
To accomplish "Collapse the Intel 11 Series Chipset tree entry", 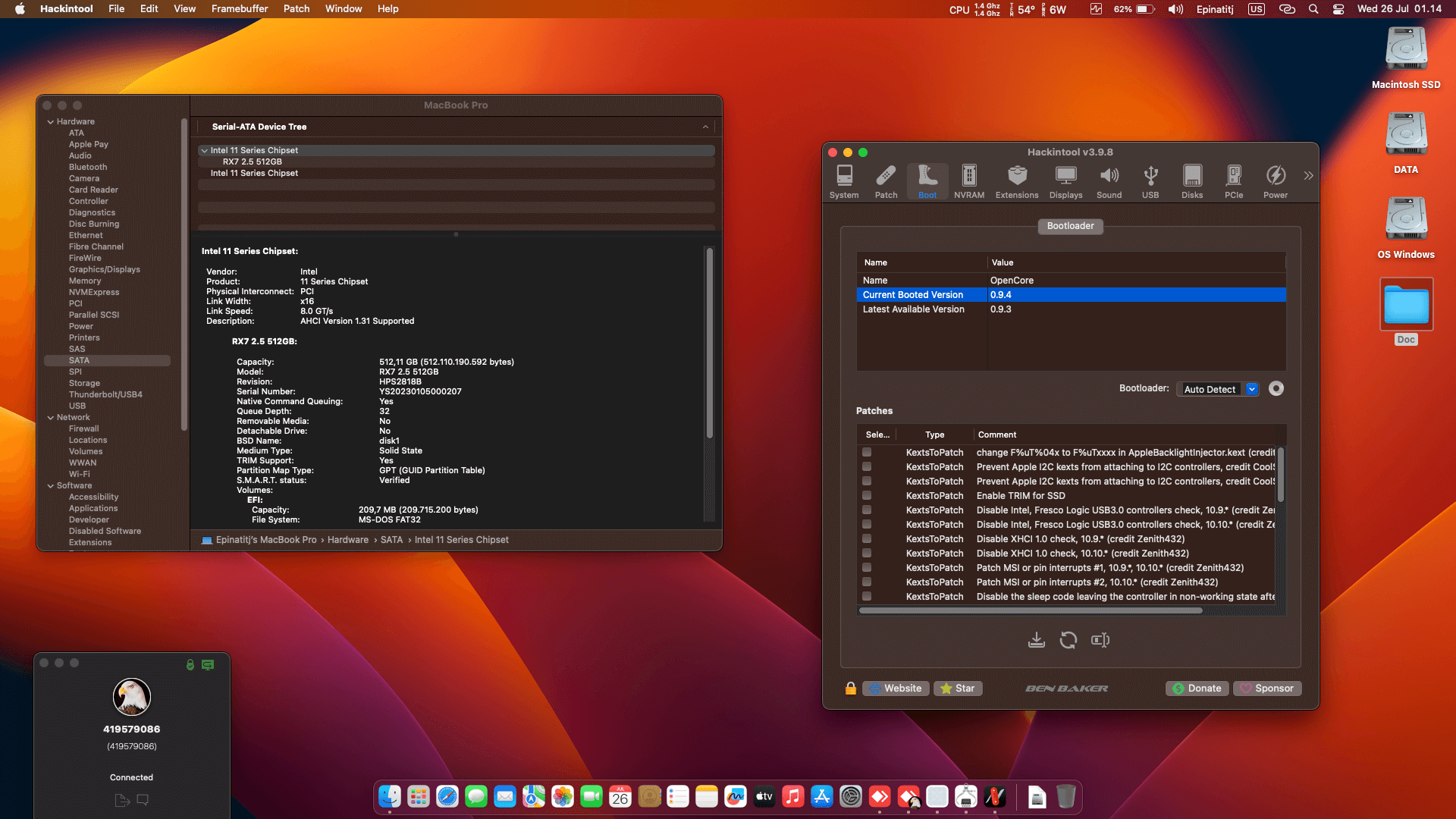I will tap(204, 150).
